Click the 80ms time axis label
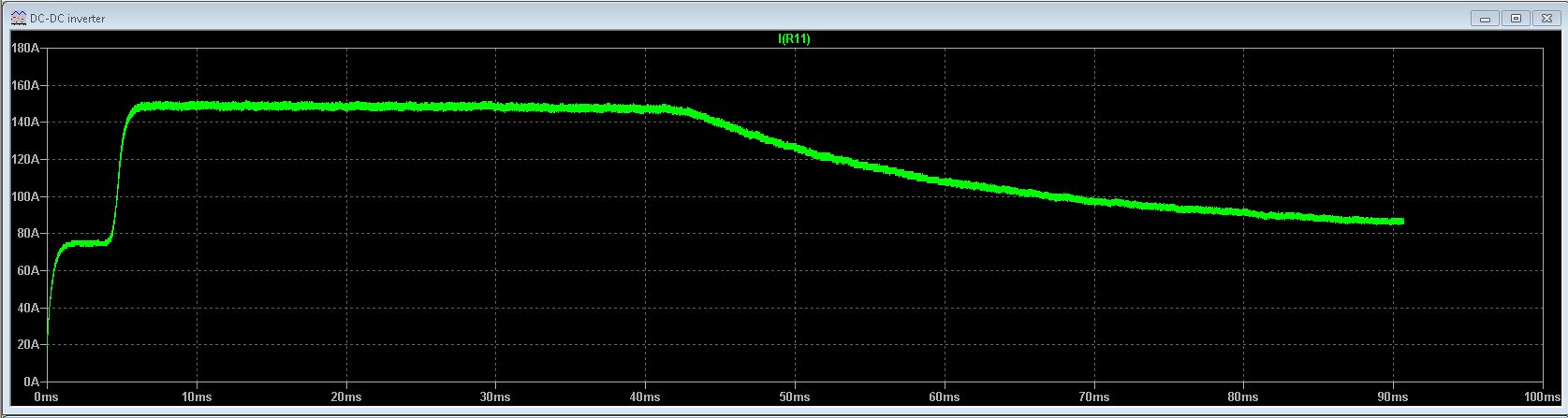The height and width of the screenshot is (418, 1568). coord(1243,397)
